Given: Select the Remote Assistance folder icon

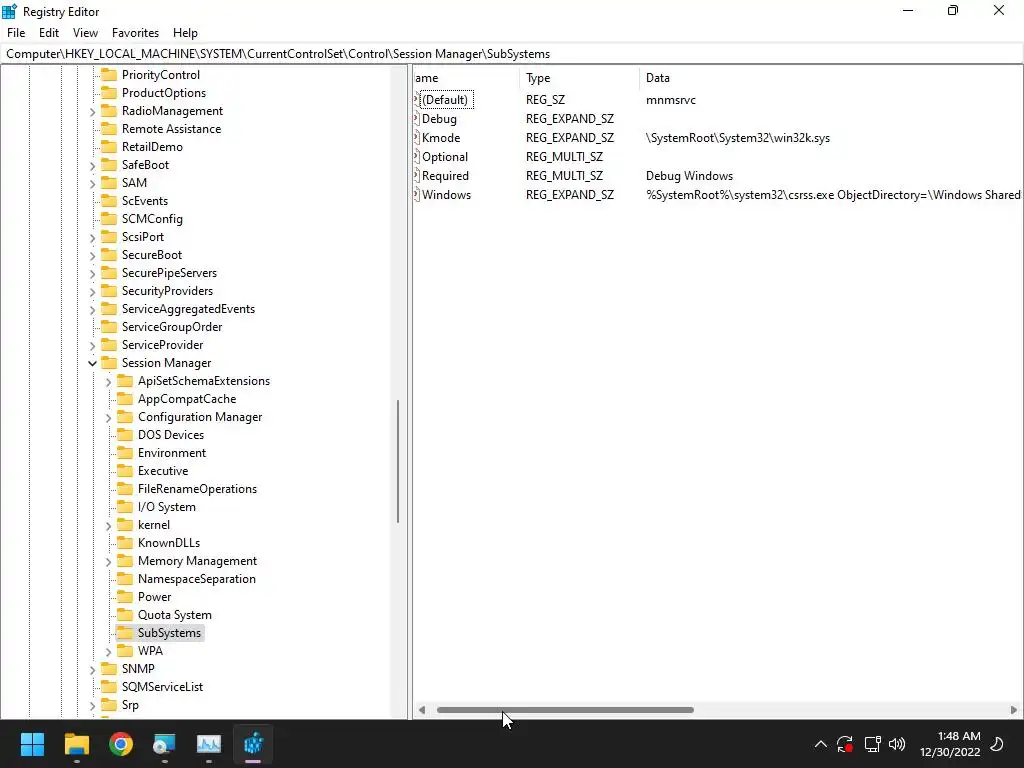Looking at the screenshot, I should click(x=109, y=129).
